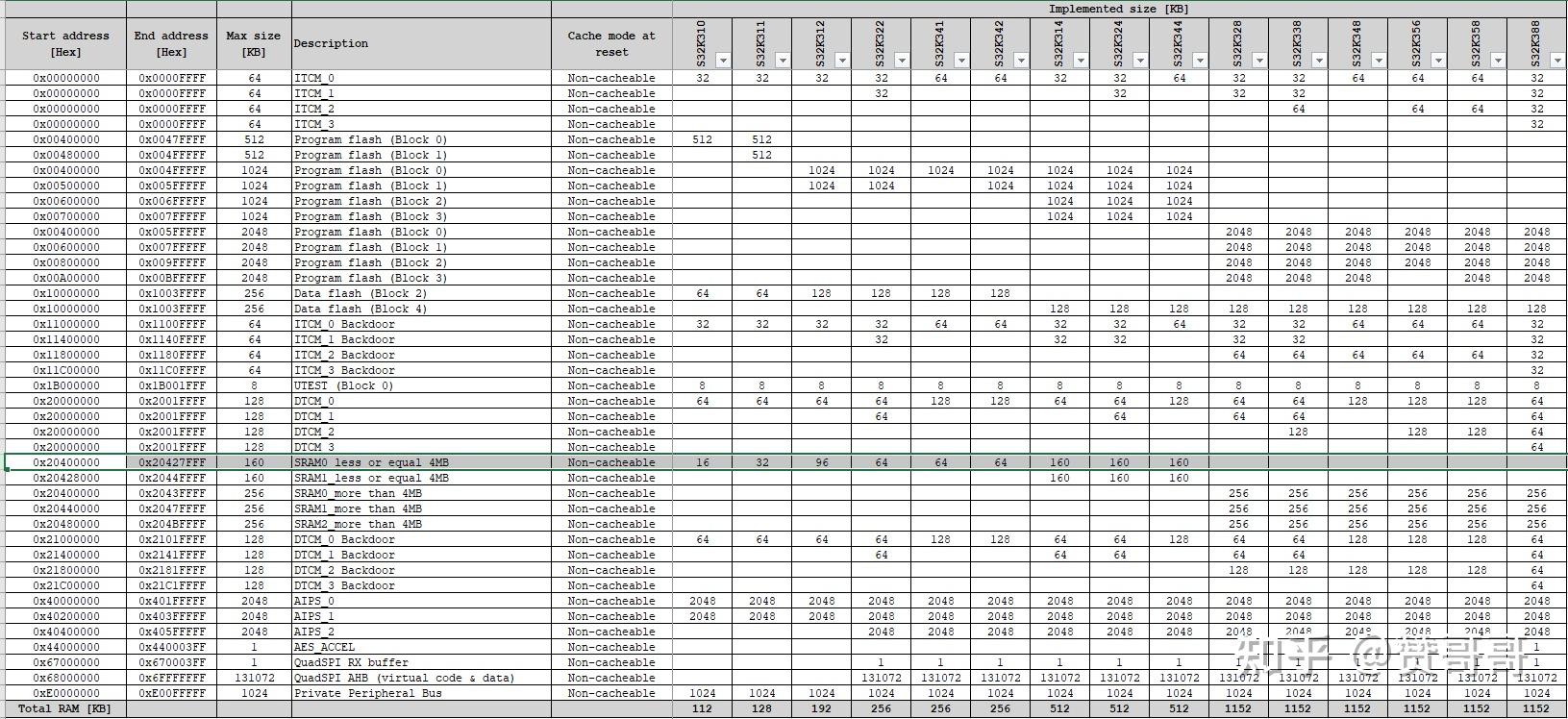
Task: Click the "Data flash (Block 4)" cell
Action: pyautogui.click(x=421, y=309)
